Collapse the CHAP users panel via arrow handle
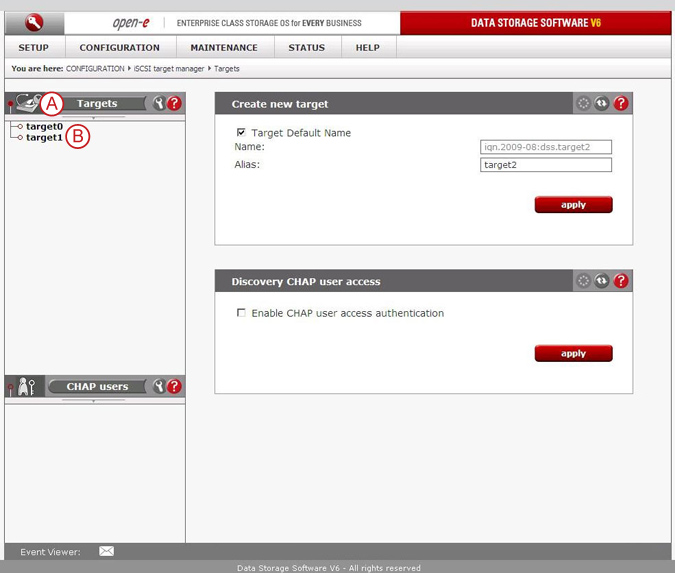Screen dimensions: 675x573 (x=93, y=401)
